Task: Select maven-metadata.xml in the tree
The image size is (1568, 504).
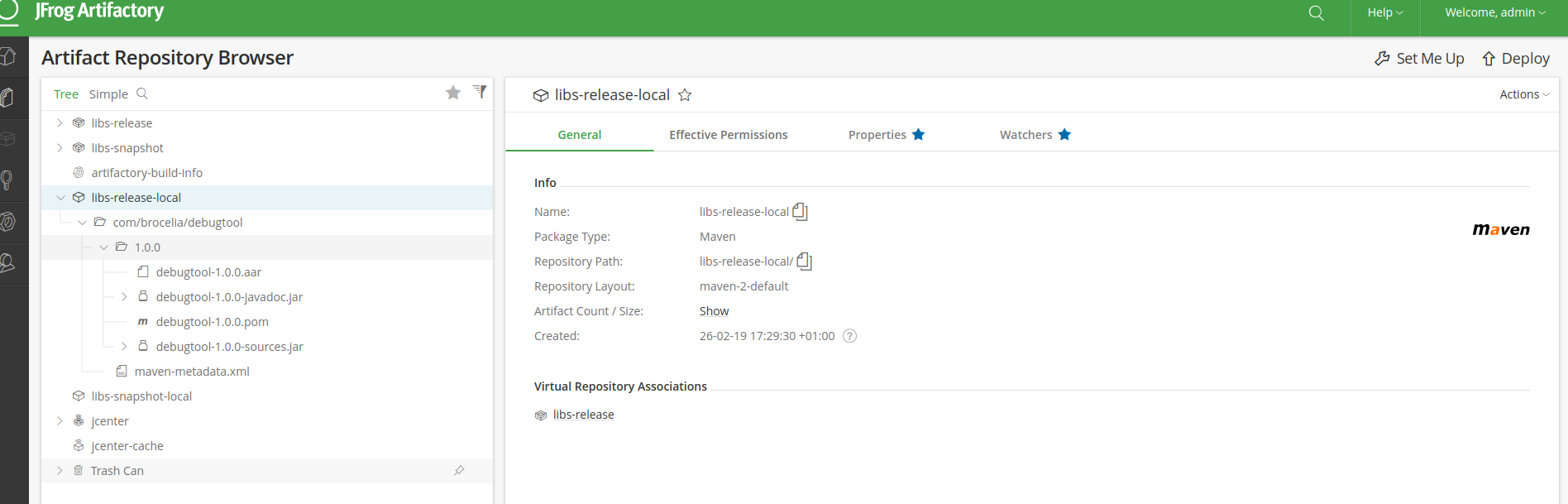Action: pyautogui.click(x=192, y=371)
